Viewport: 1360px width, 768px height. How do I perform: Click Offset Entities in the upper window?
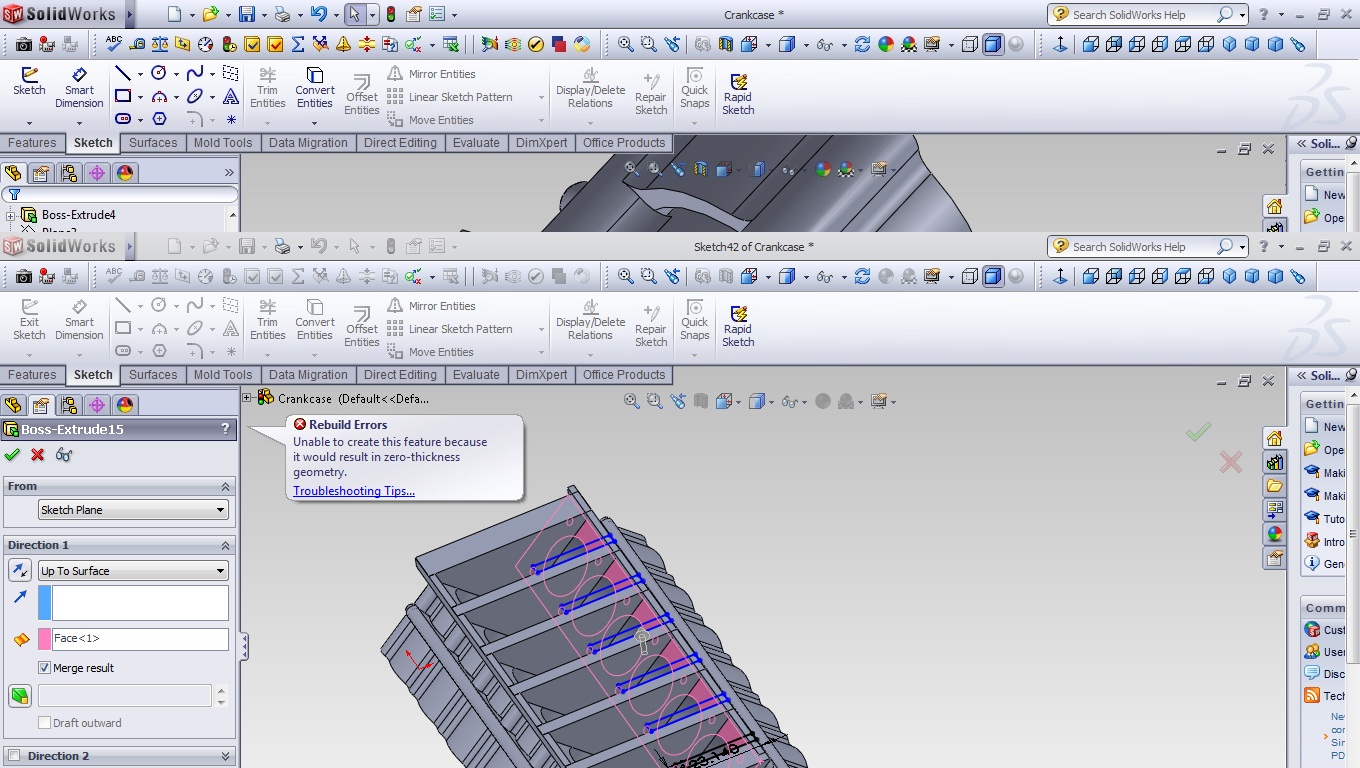coord(362,96)
